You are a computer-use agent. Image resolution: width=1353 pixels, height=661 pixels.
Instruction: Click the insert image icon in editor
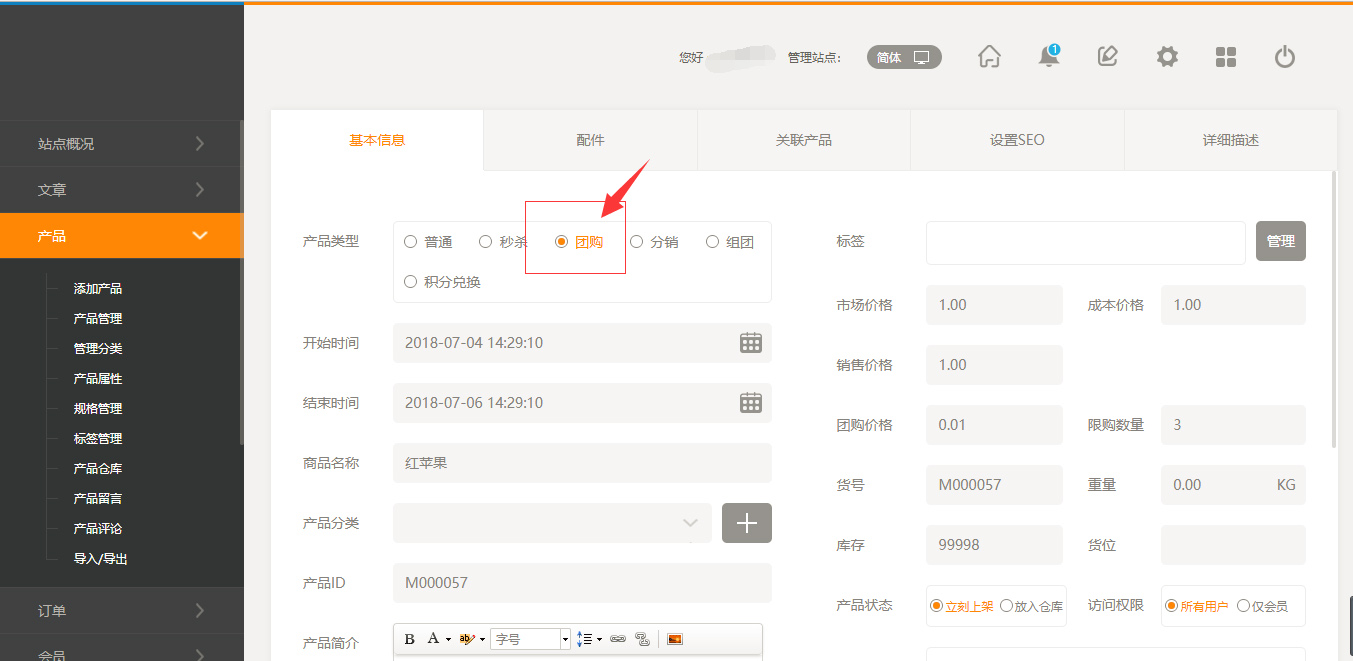(x=674, y=639)
